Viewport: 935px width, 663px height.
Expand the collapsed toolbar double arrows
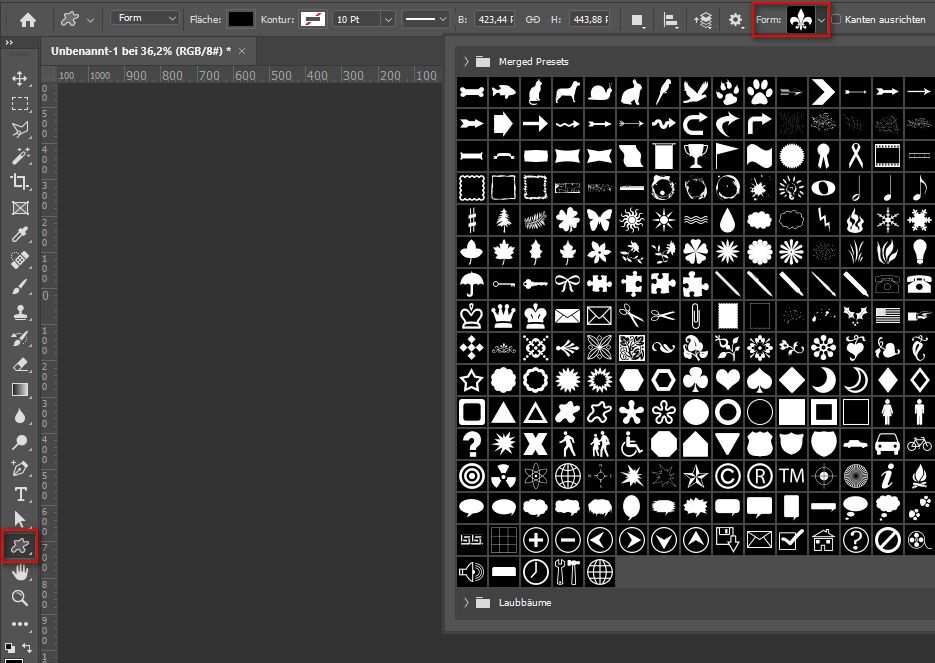(x=9, y=43)
